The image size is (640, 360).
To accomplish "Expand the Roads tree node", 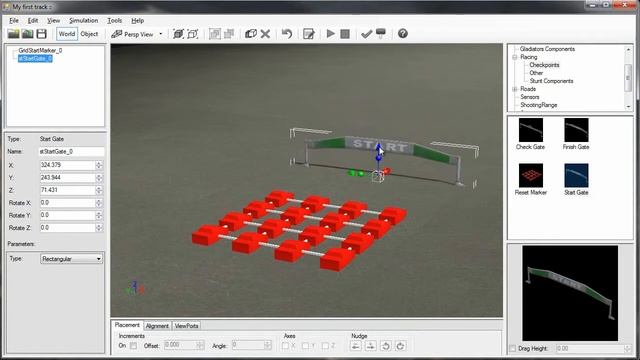I will (x=515, y=89).
